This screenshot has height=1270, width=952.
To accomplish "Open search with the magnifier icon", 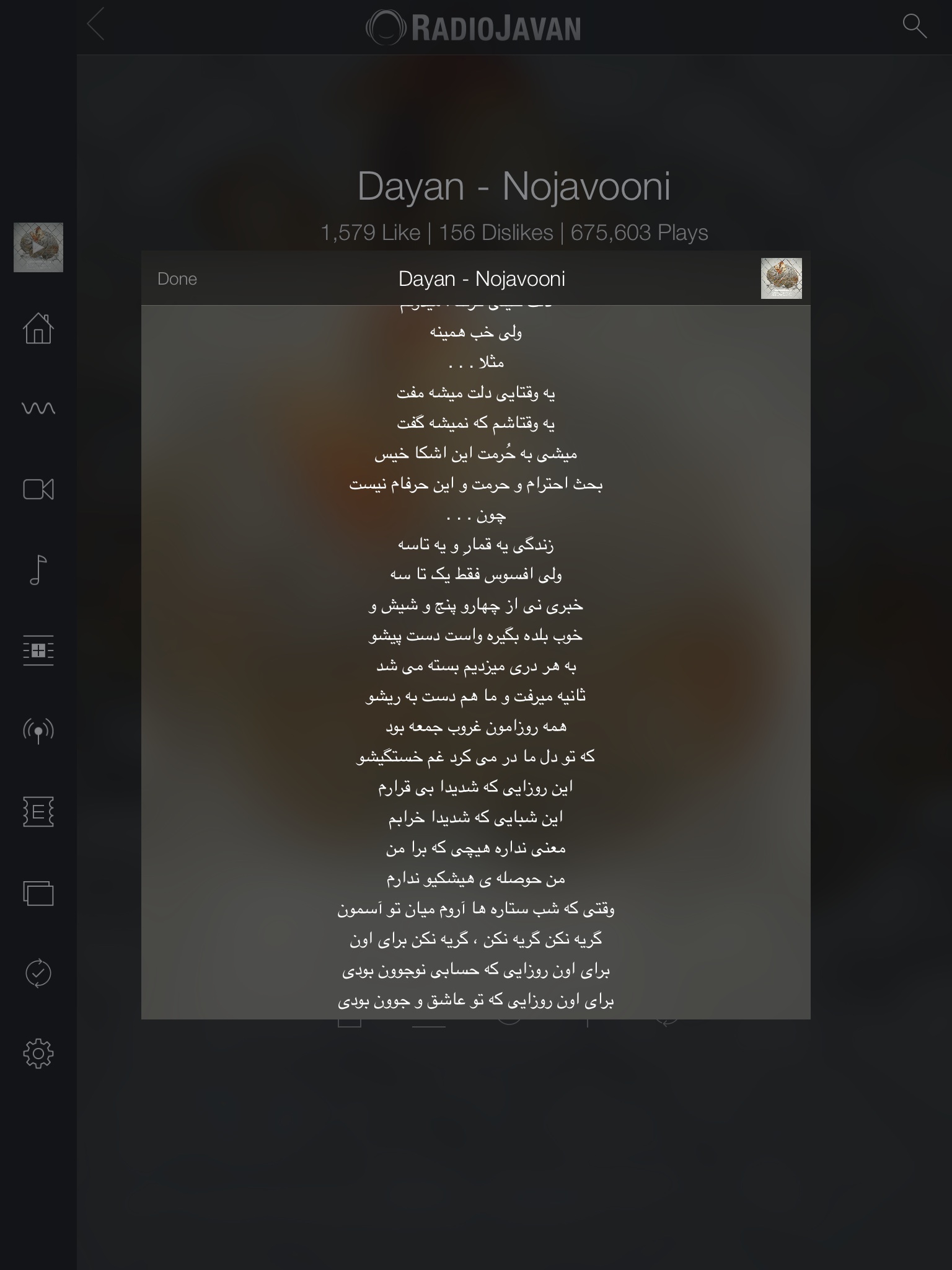I will [x=914, y=26].
